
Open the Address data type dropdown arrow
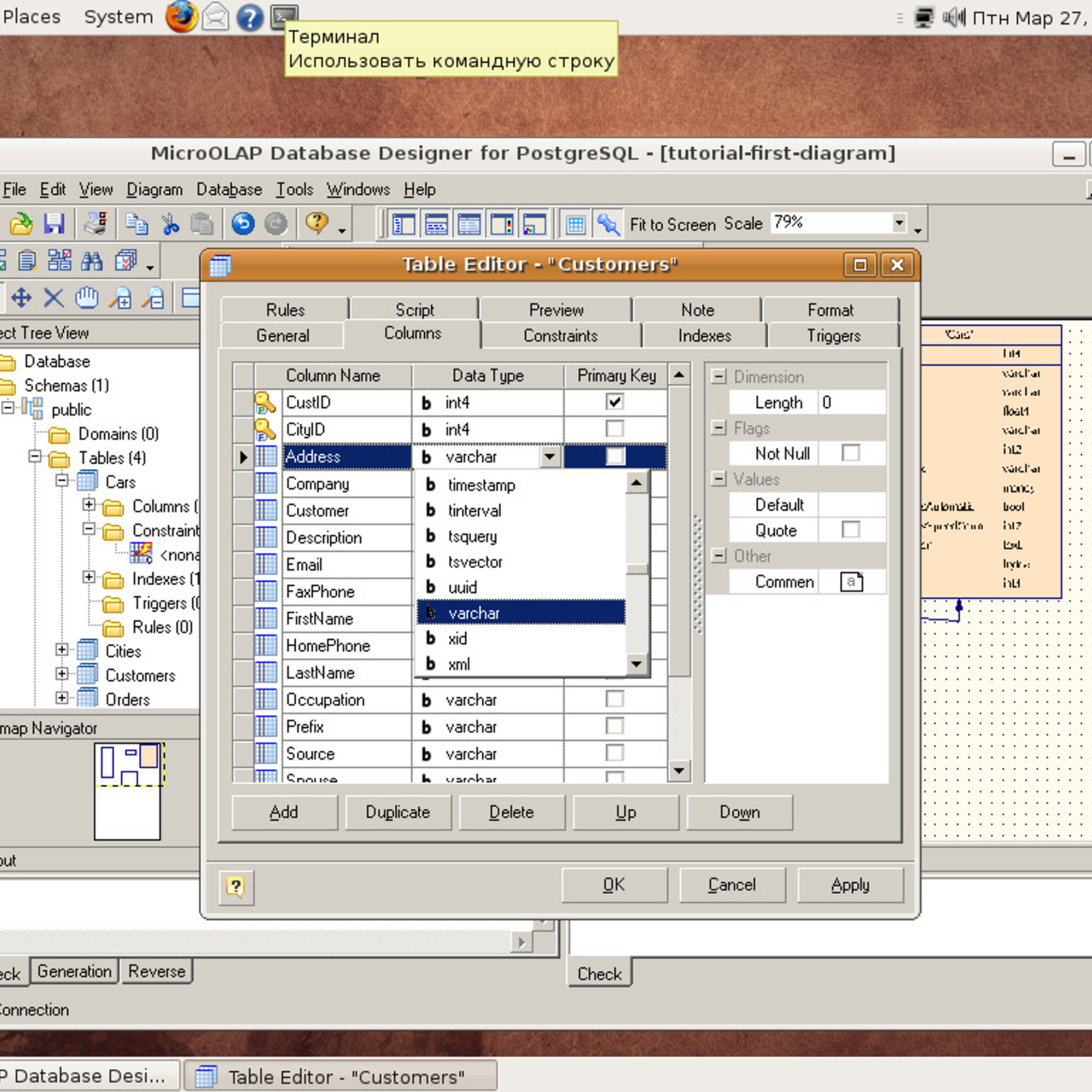click(550, 457)
